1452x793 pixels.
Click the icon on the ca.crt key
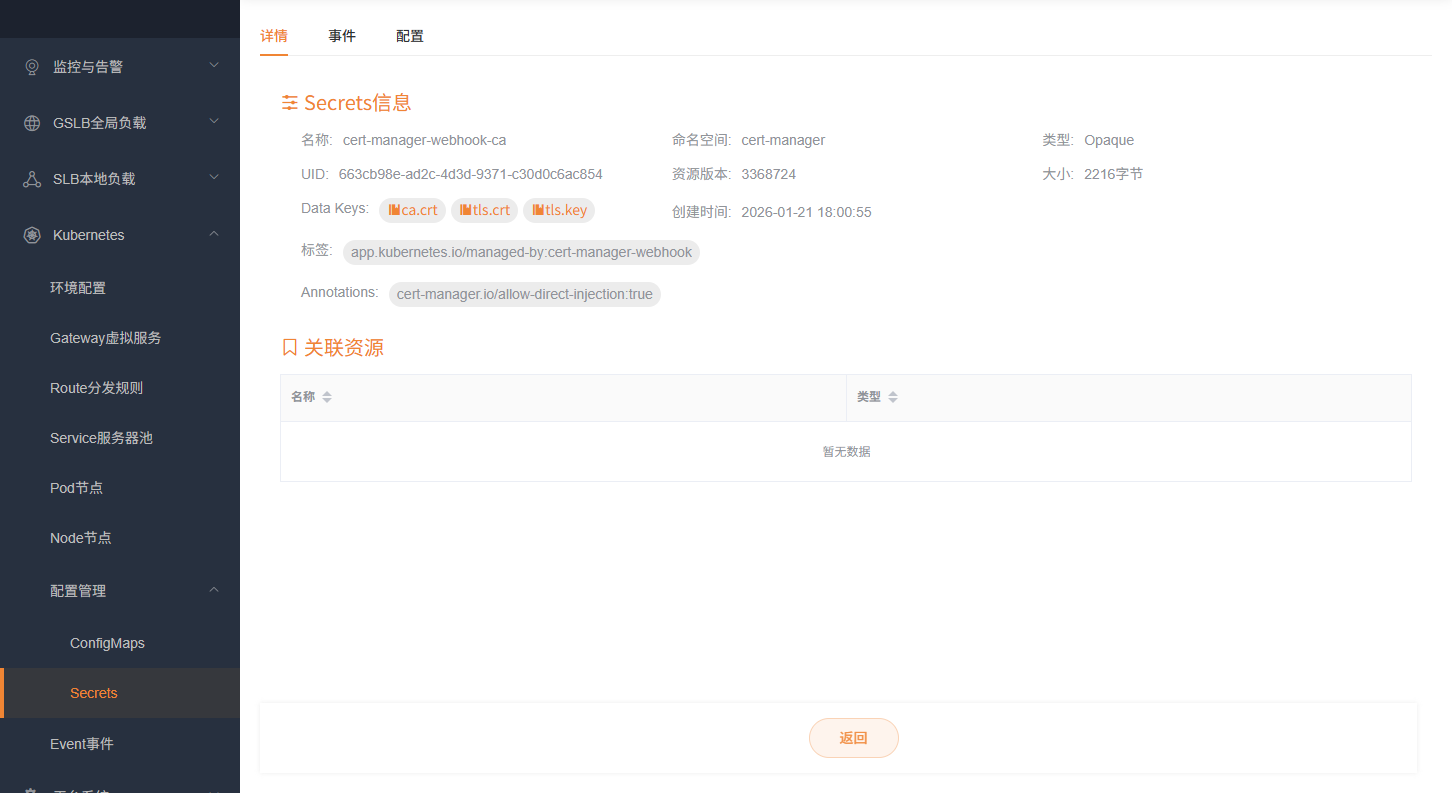[394, 210]
